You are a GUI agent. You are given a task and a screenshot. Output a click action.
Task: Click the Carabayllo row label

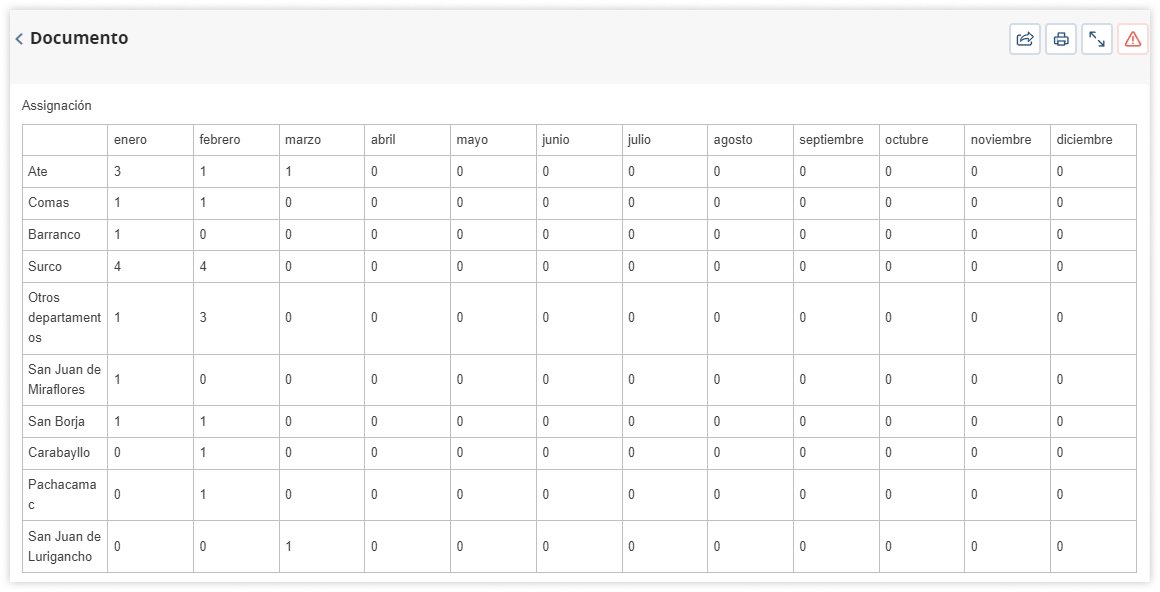(59, 452)
